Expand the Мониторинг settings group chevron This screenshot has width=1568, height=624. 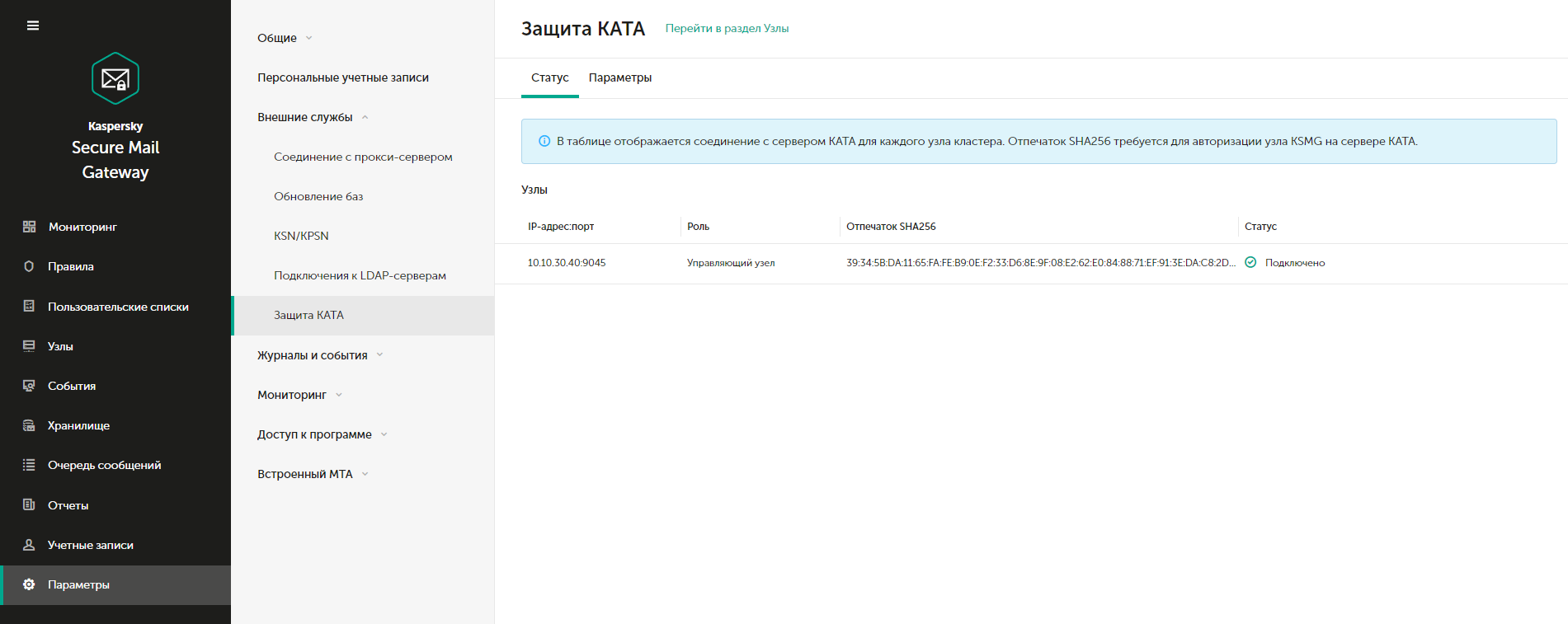339,395
